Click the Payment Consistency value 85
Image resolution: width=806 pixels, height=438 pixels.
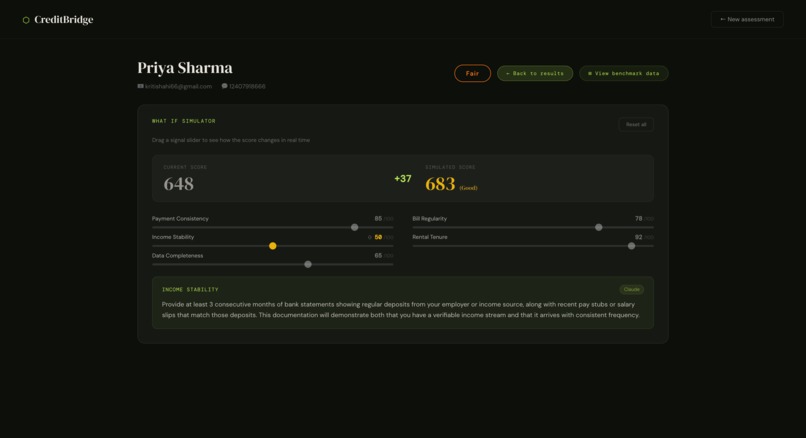(378, 218)
